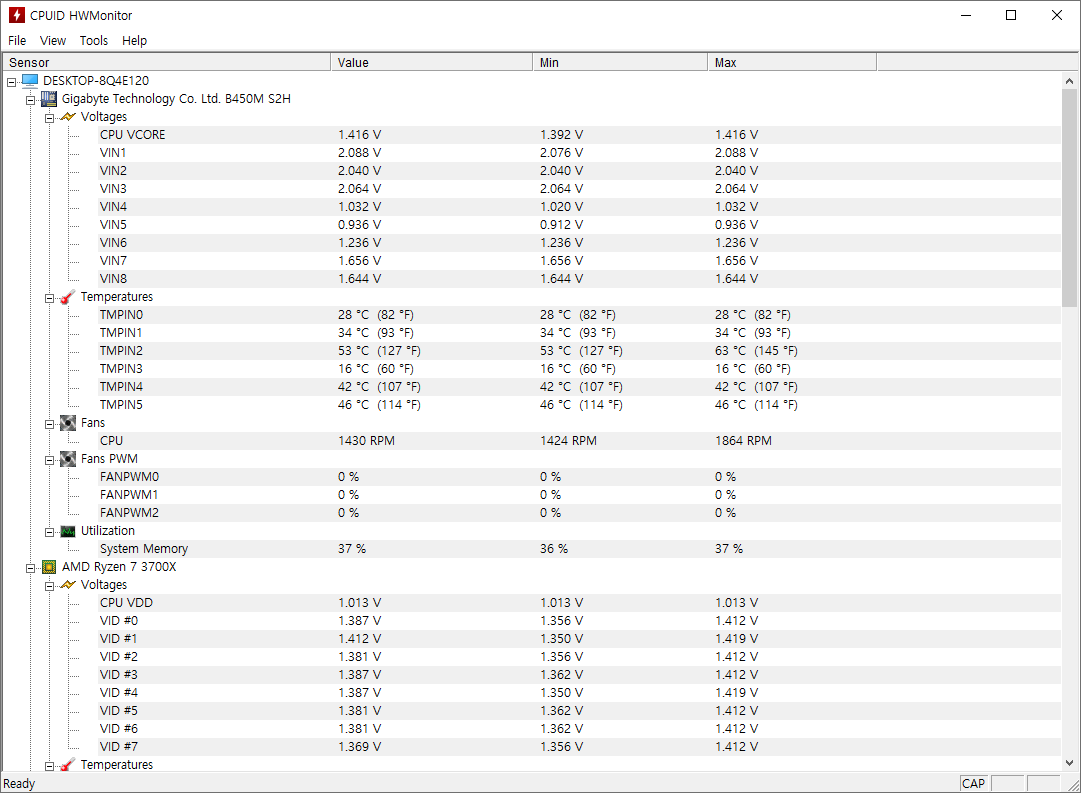Select the TMPIN2 temperature row

pyautogui.click(x=579, y=350)
